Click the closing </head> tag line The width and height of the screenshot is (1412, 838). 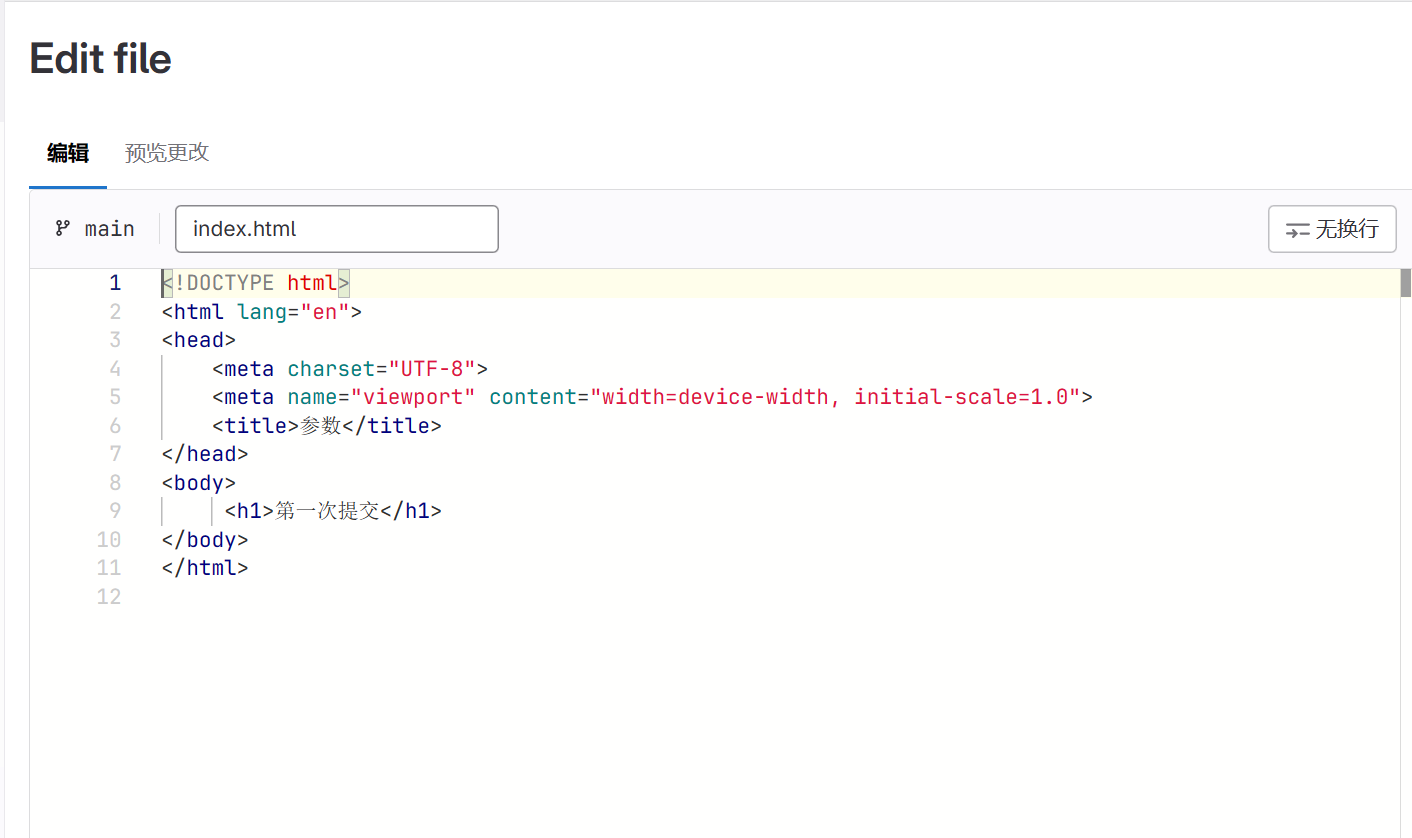pyautogui.click(x=204, y=454)
